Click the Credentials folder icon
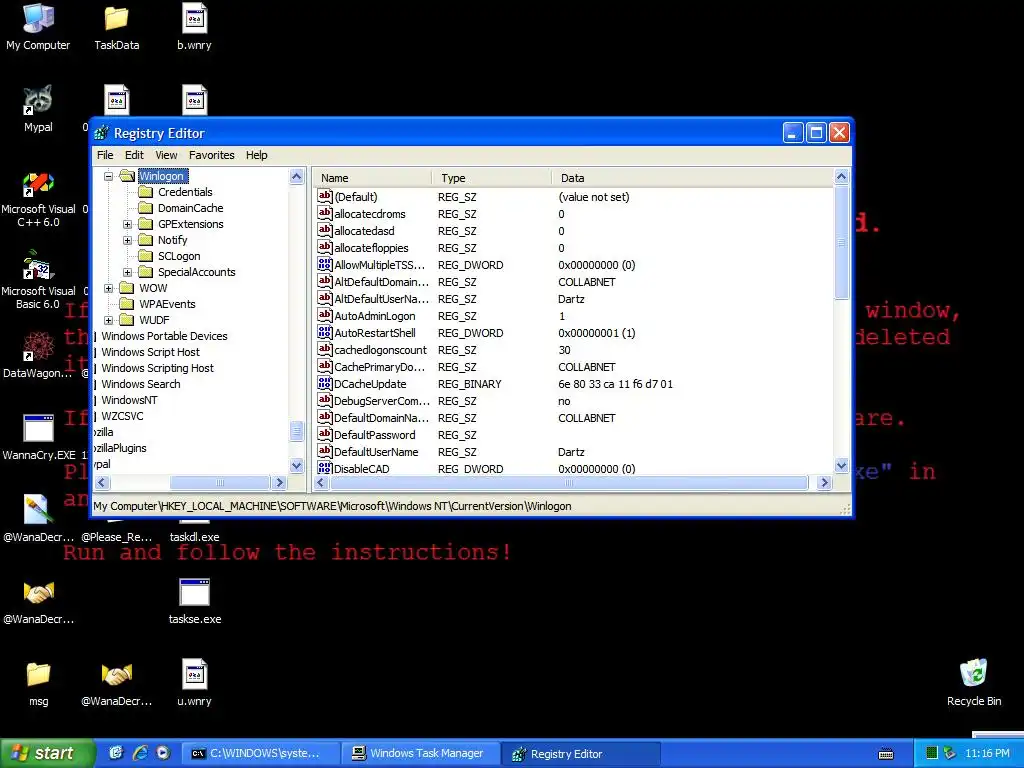Screen dimensions: 1024x768 [x=146, y=192]
